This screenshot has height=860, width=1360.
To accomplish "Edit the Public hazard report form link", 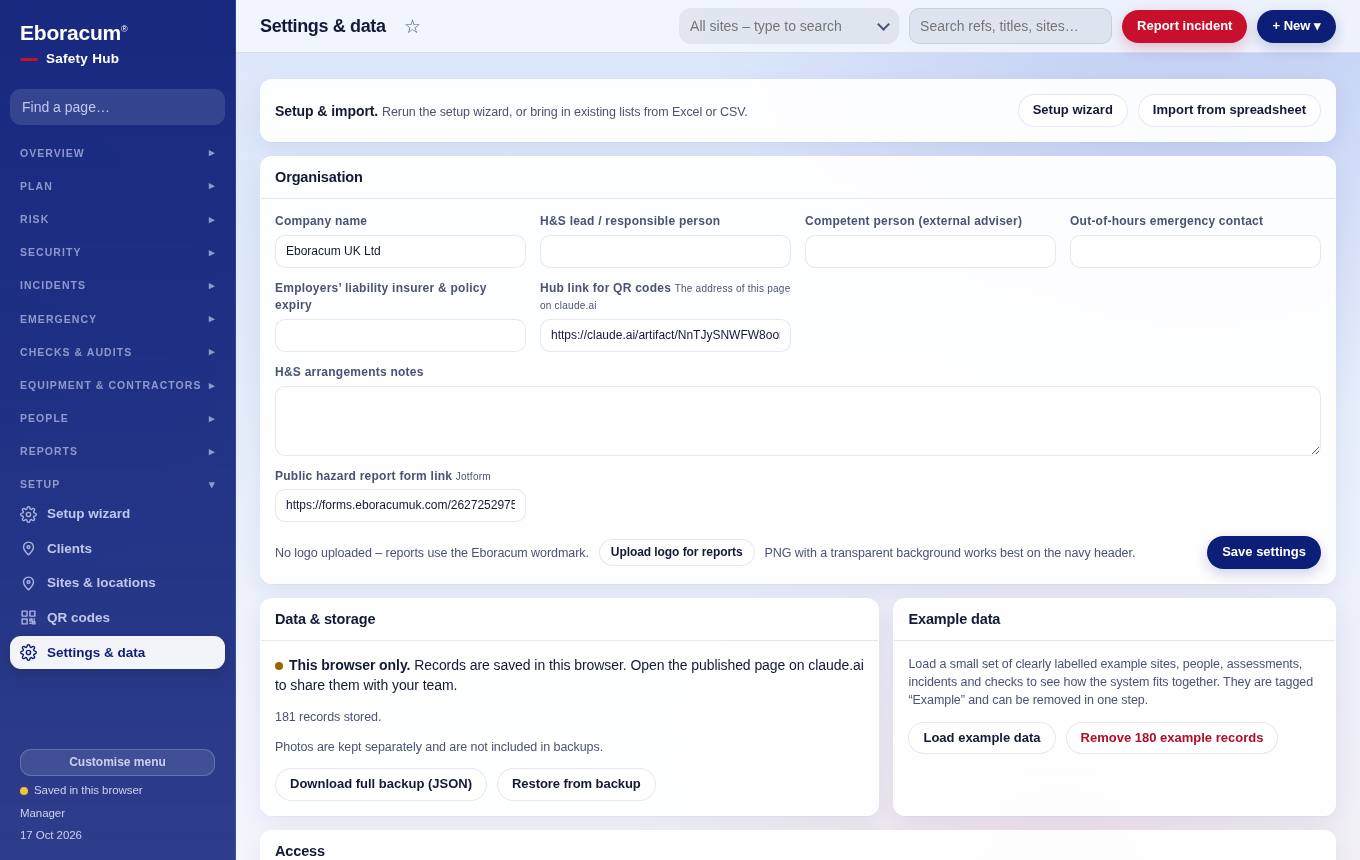I will [400, 505].
